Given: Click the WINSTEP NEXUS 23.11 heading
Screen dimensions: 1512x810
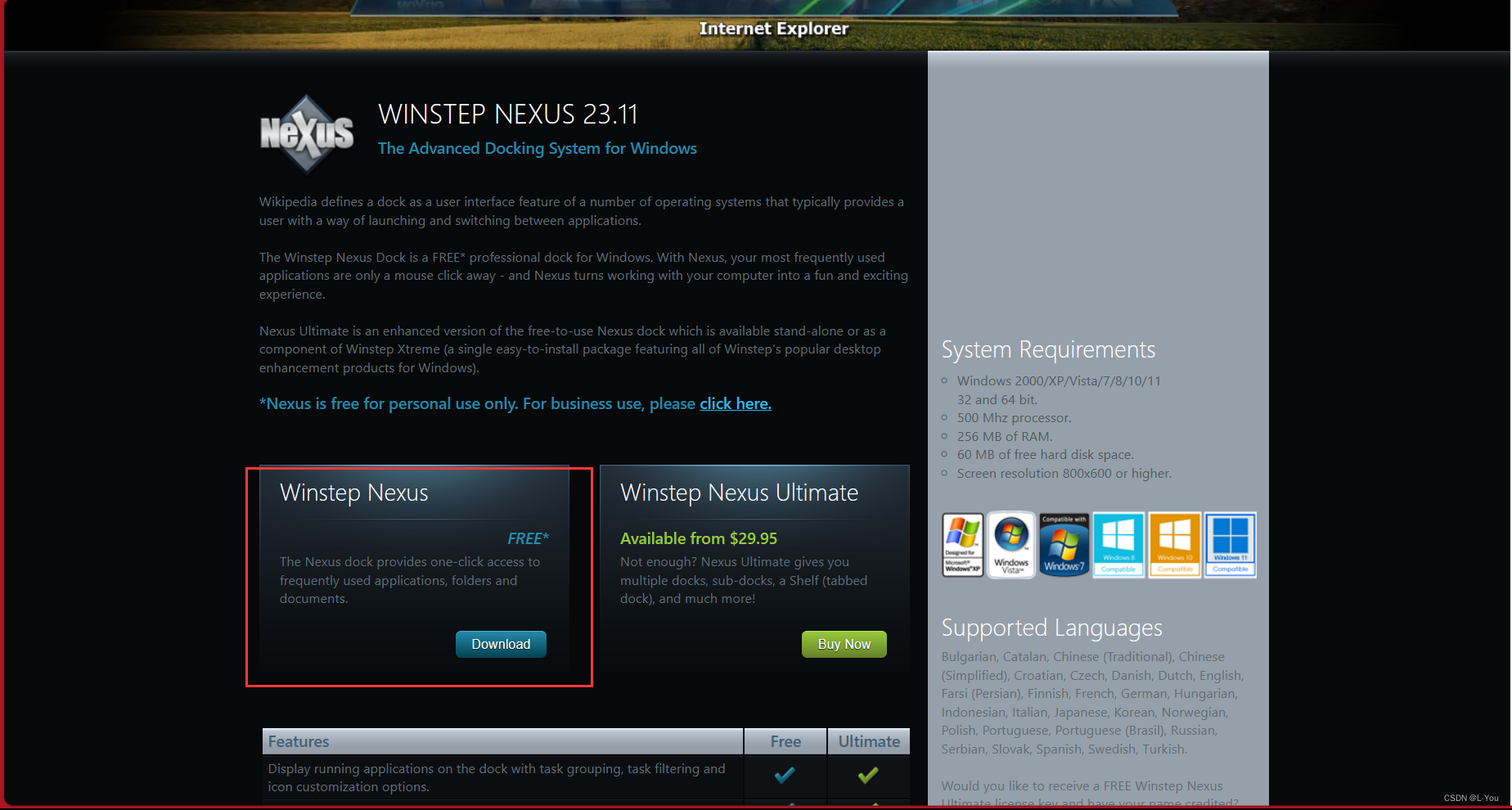Looking at the screenshot, I should click(x=508, y=115).
